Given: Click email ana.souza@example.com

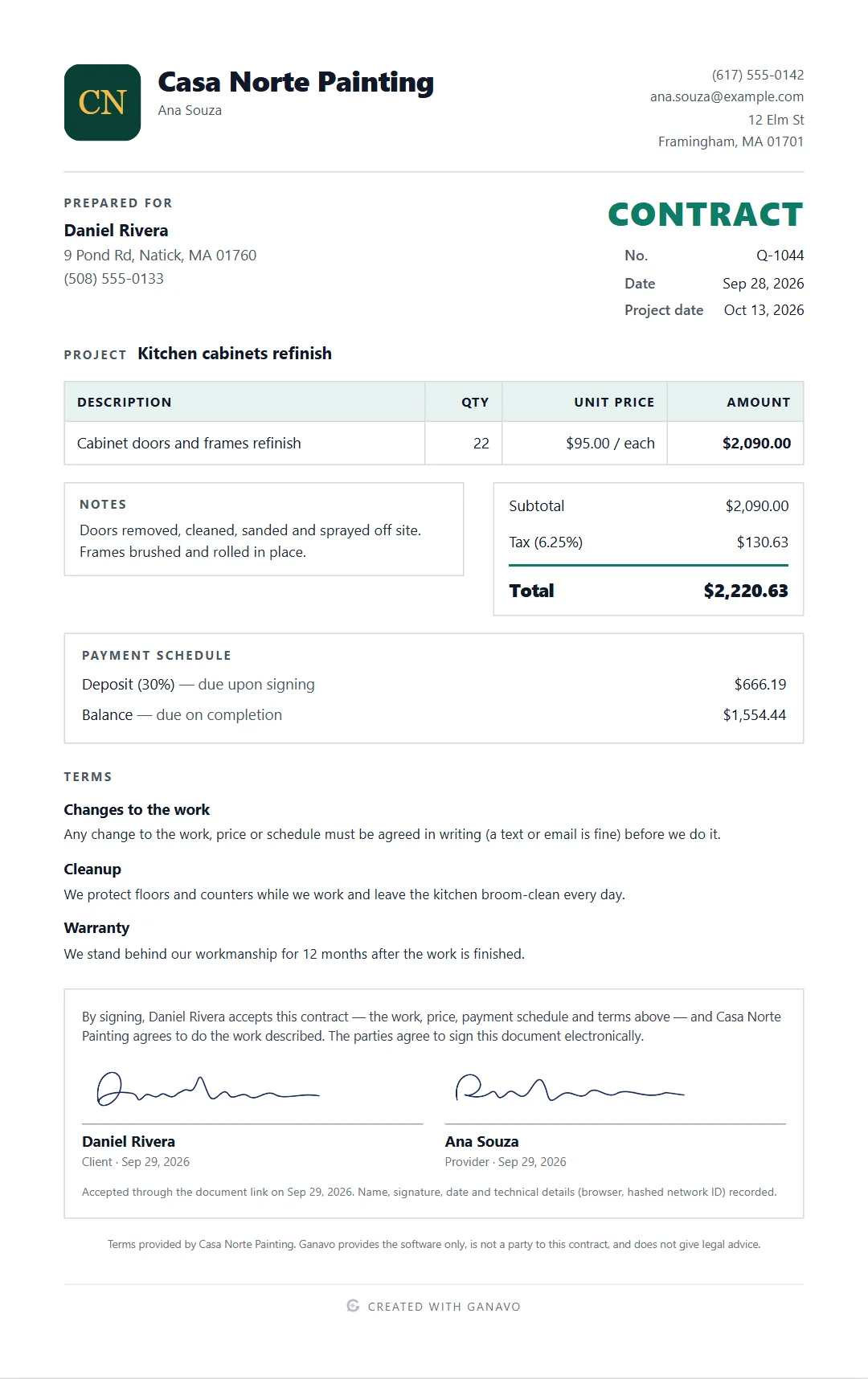Looking at the screenshot, I should click(x=727, y=96).
